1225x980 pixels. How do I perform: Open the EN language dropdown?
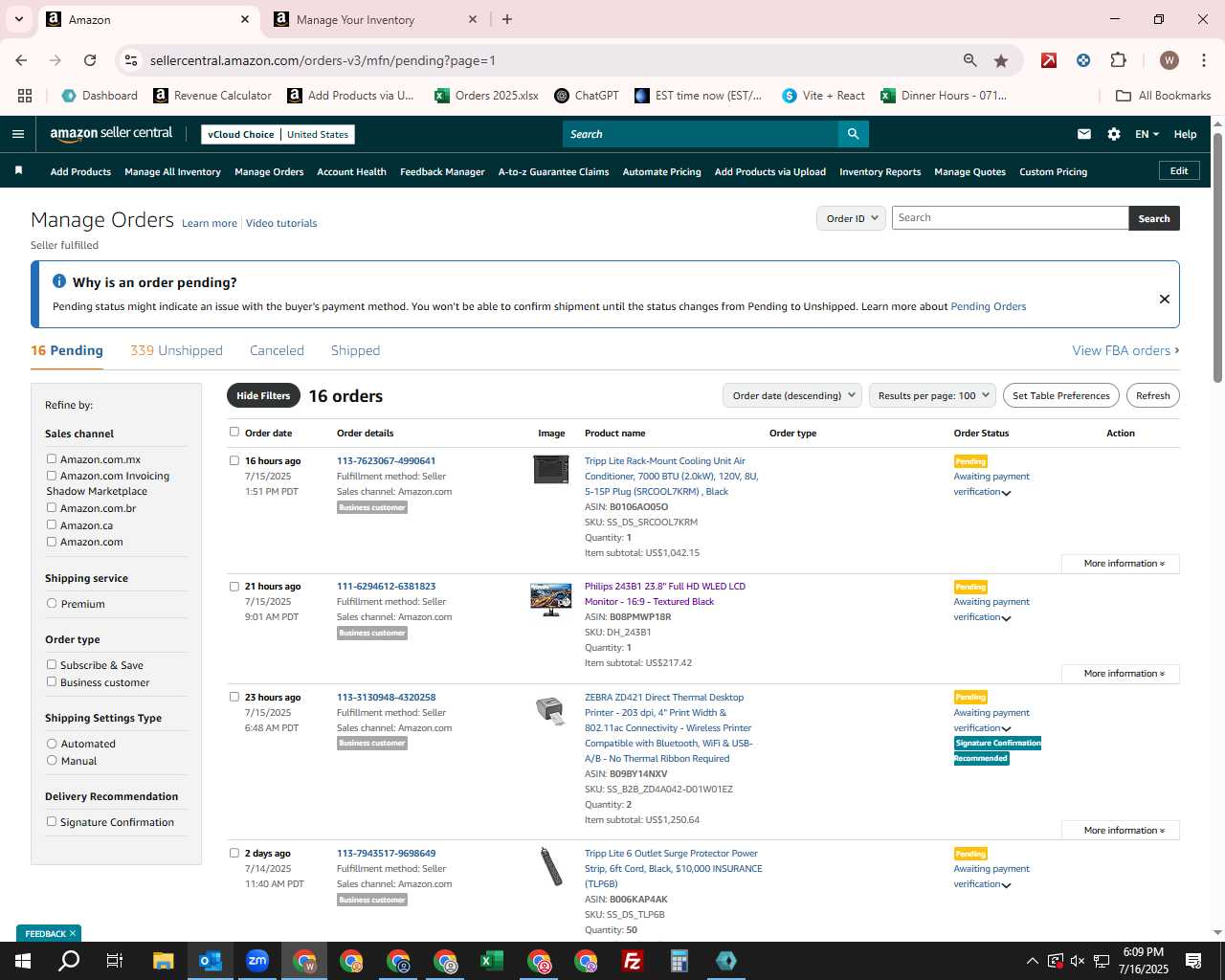point(1147,134)
